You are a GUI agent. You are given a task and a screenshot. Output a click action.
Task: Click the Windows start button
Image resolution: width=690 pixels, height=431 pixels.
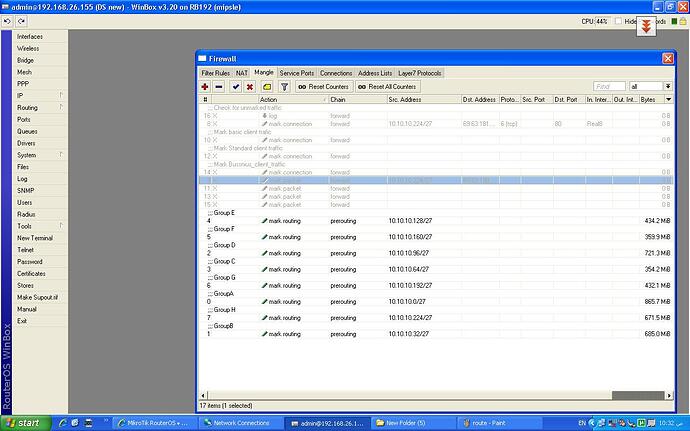pos(24,423)
